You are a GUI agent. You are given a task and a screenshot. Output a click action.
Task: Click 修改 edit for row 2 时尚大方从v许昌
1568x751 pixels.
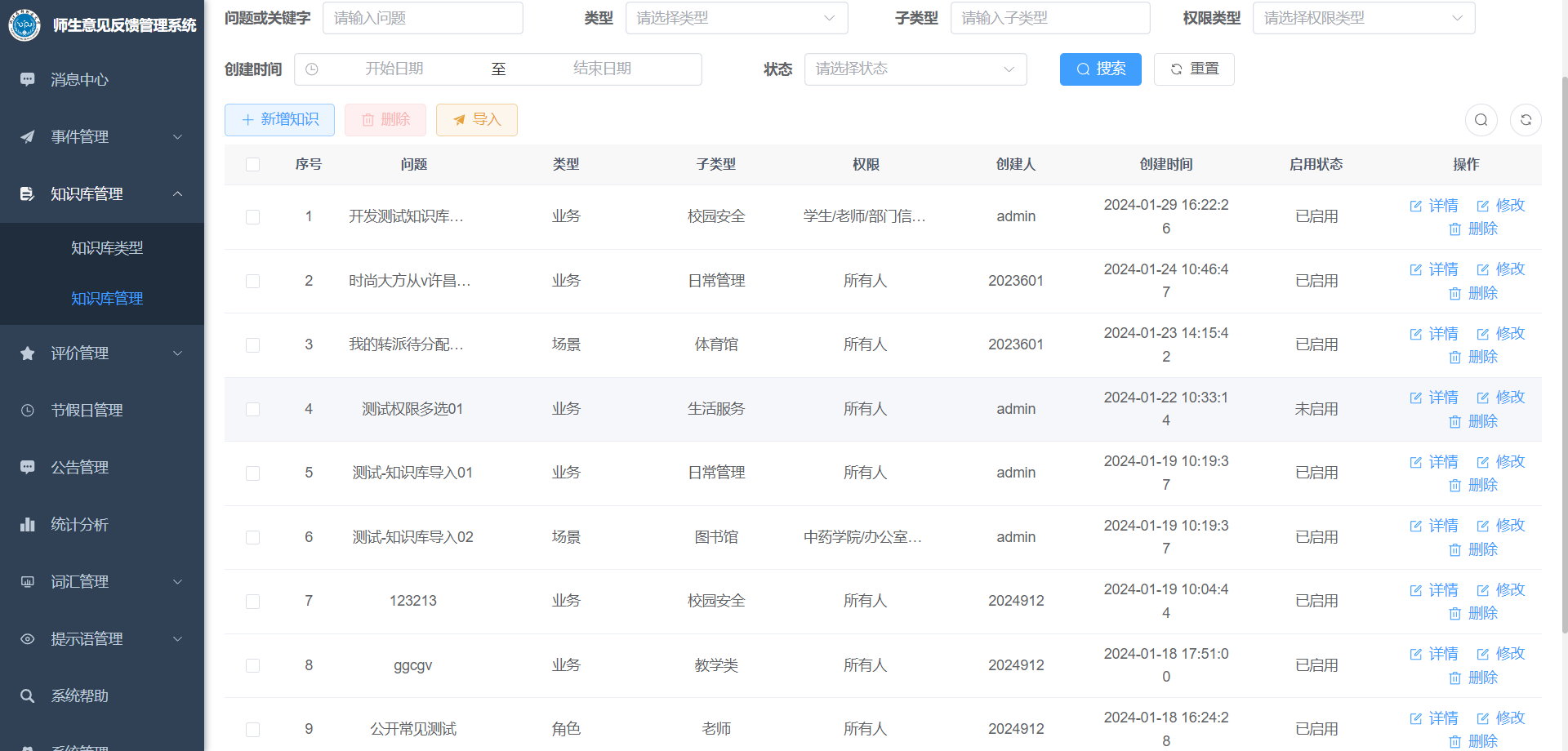1501,269
